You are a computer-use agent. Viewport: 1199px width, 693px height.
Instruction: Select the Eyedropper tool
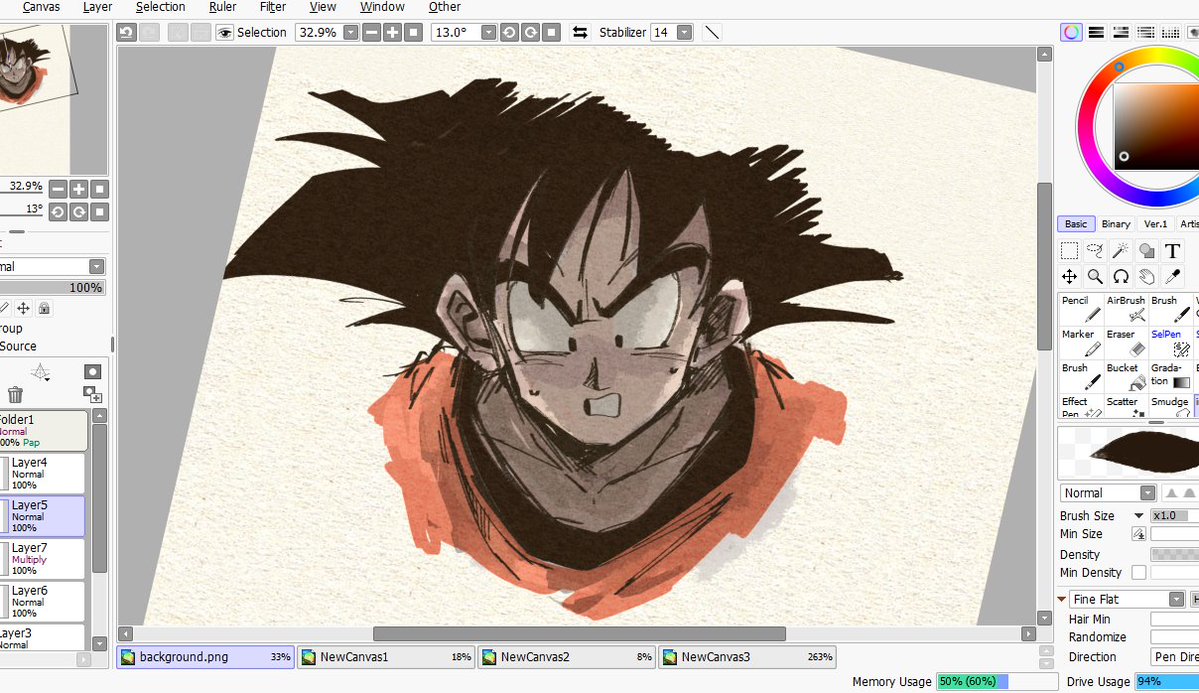[1172, 276]
